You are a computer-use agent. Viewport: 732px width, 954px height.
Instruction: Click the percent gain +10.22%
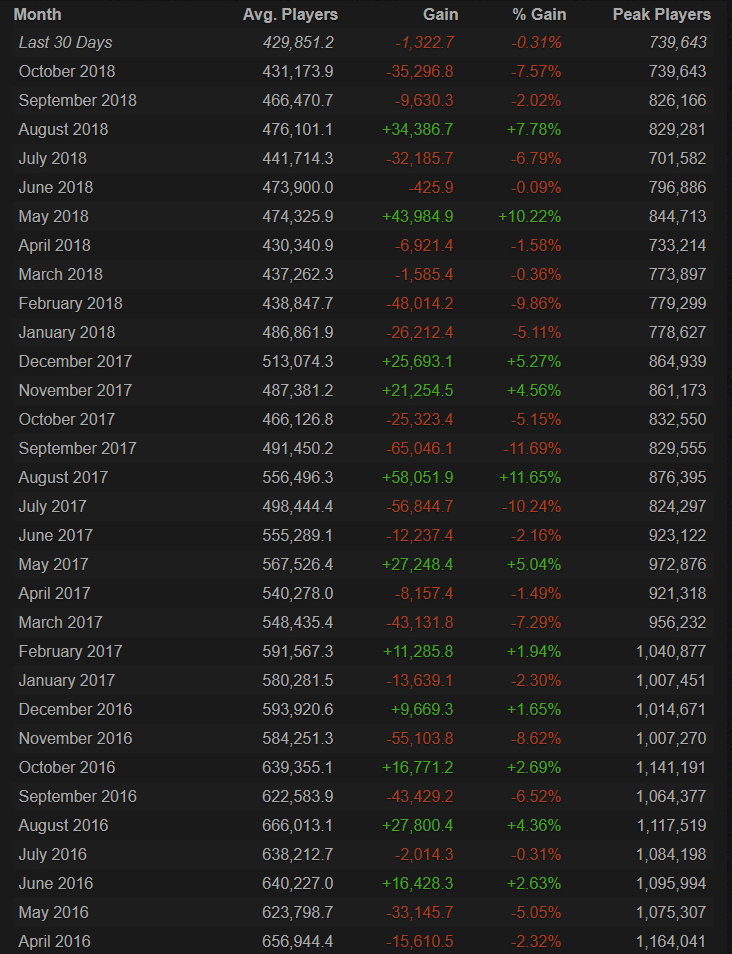tap(530, 217)
